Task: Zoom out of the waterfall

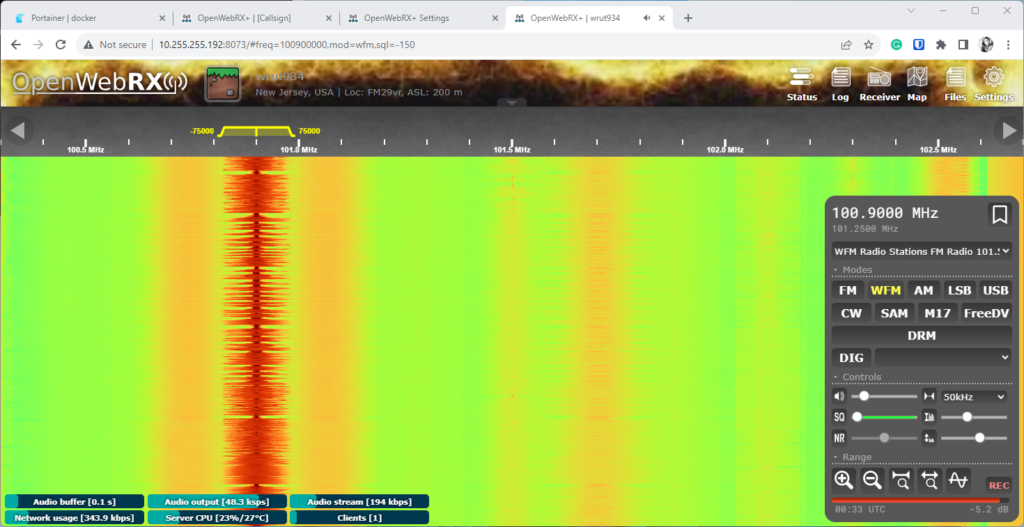Action: point(871,480)
